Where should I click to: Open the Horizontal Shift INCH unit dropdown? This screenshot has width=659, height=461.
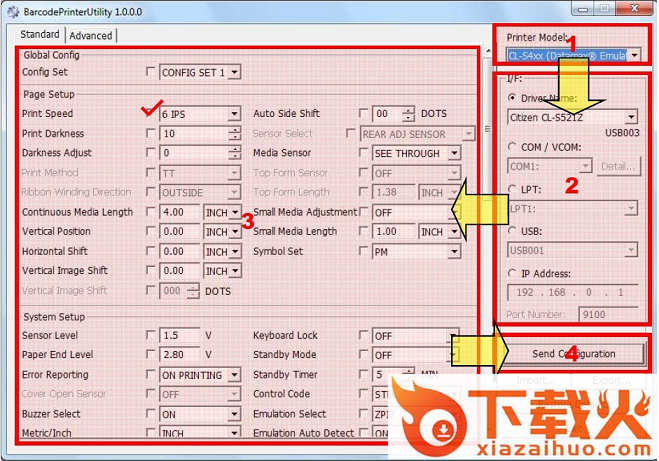click(x=235, y=252)
